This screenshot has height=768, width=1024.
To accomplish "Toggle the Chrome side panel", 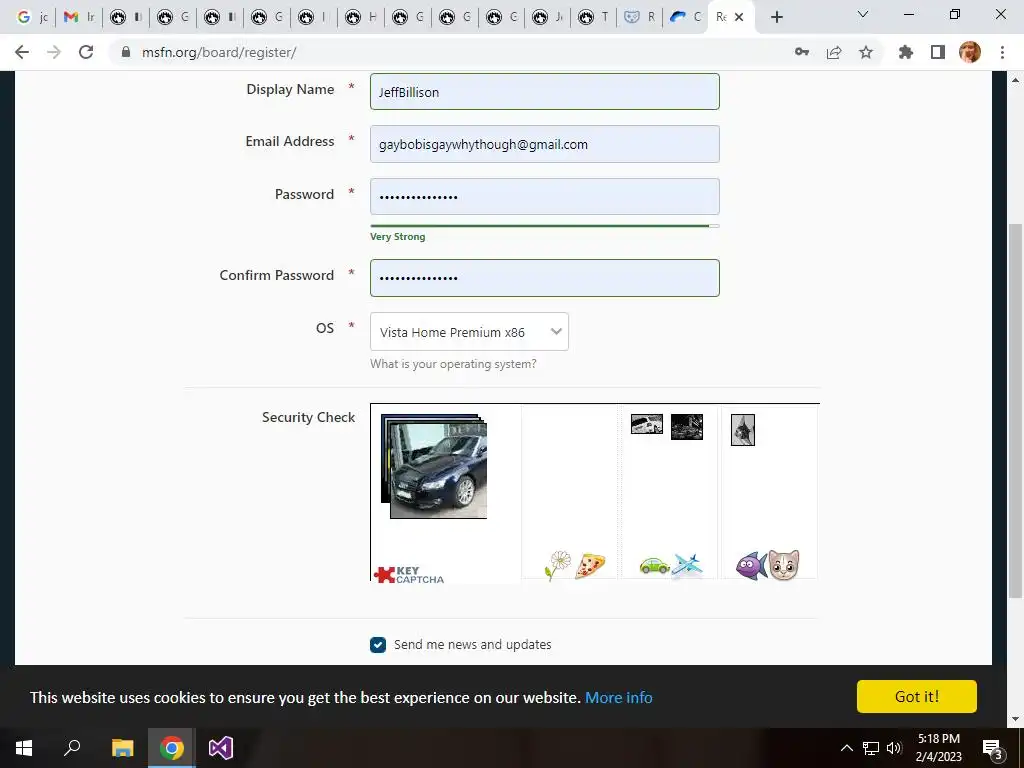I will click(938, 52).
